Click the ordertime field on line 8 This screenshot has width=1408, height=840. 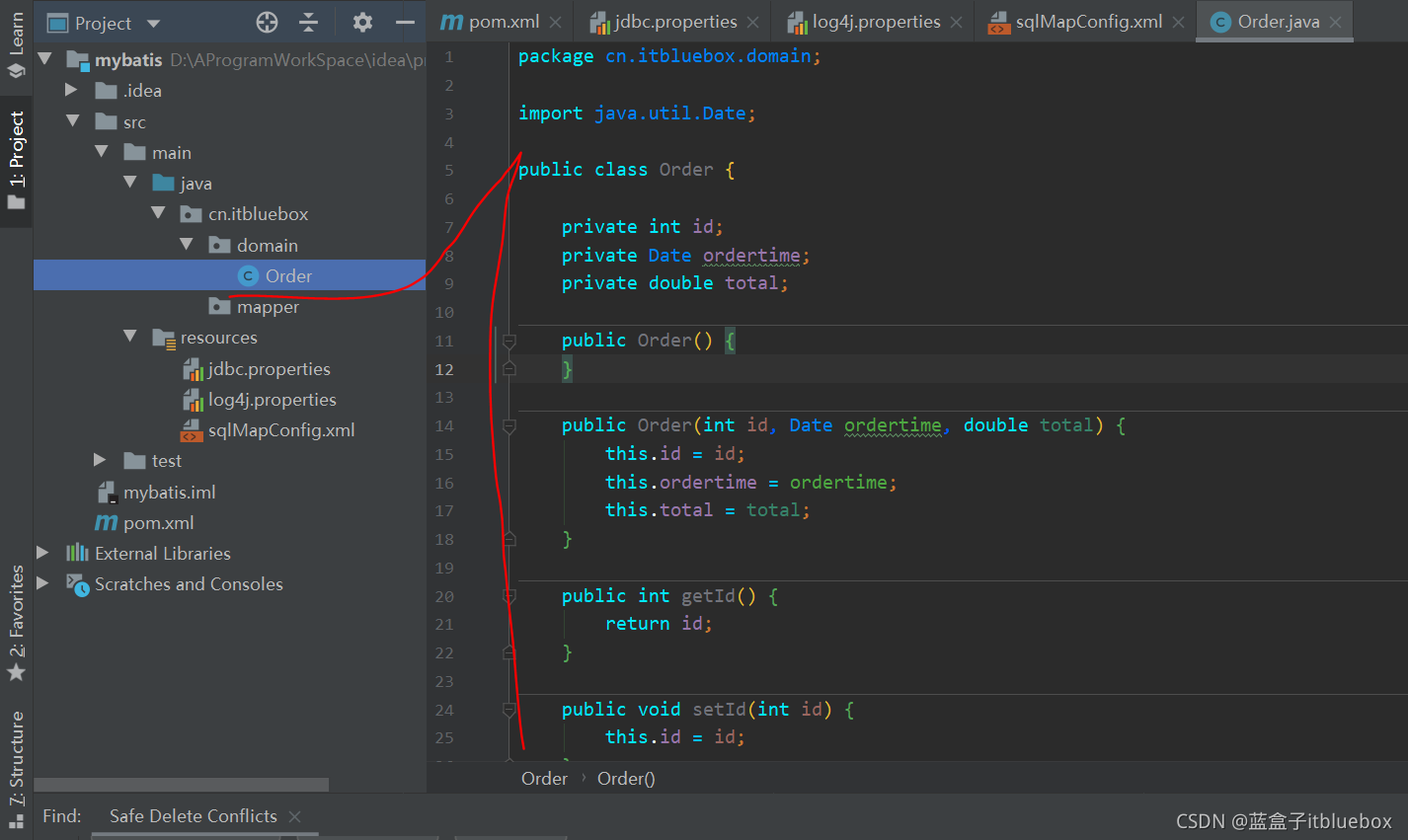[751, 256]
